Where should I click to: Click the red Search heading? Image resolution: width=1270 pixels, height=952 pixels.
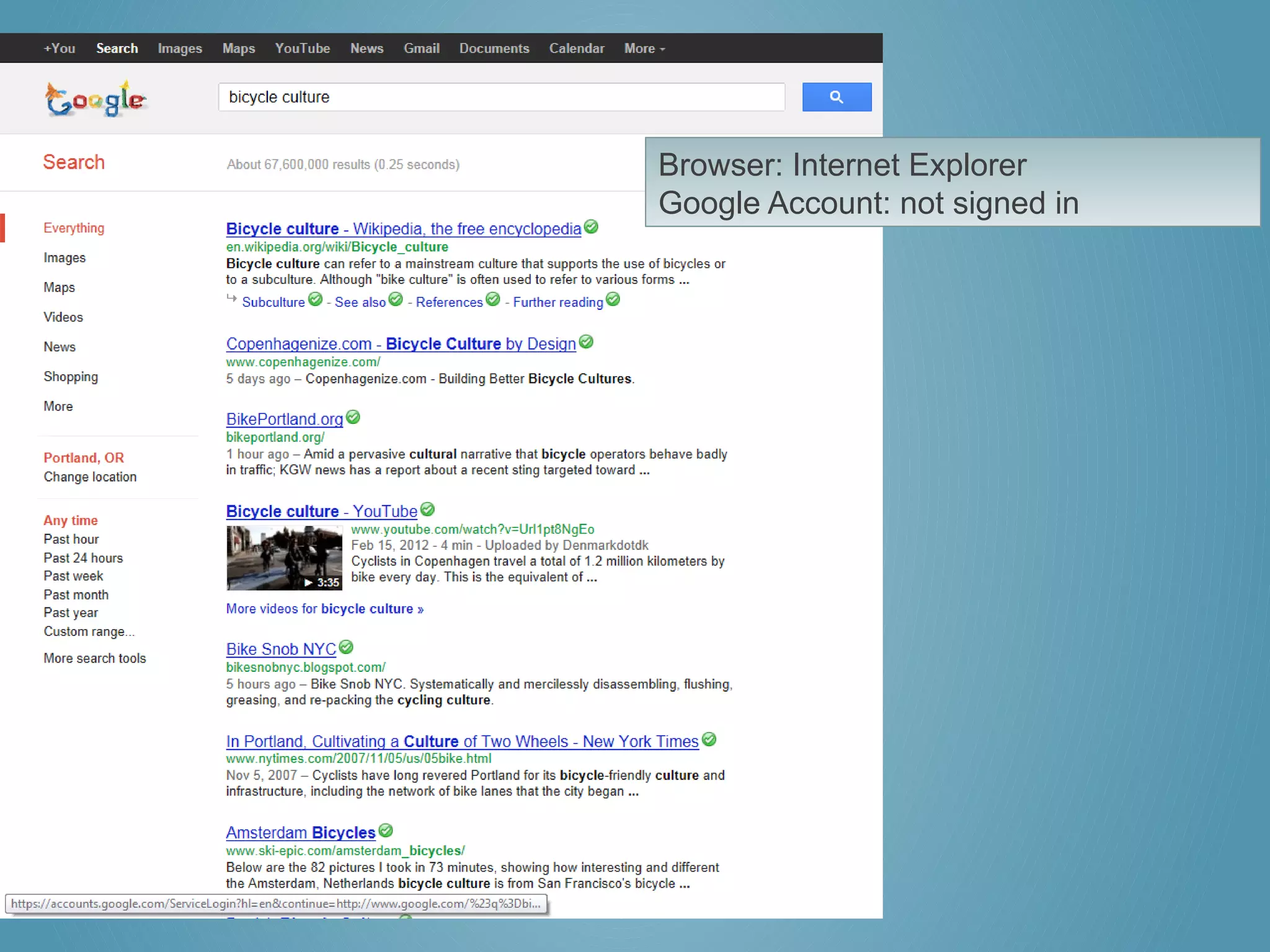74,162
